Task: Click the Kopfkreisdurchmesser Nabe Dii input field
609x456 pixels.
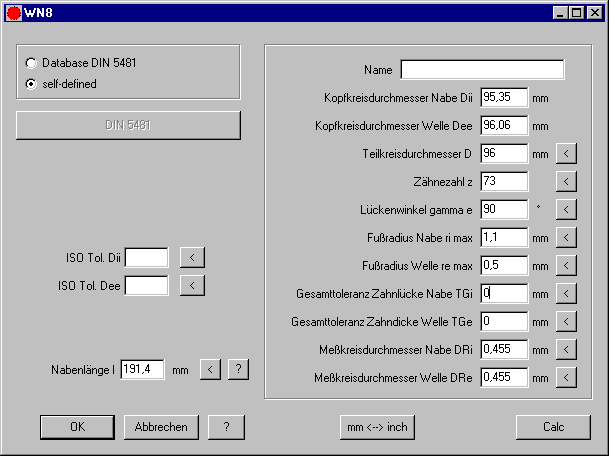Action: [x=503, y=98]
